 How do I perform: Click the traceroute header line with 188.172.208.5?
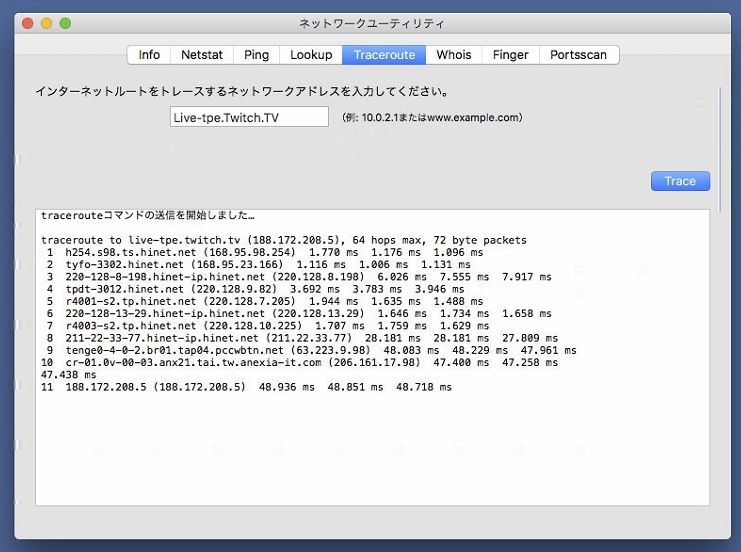[284, 240]
